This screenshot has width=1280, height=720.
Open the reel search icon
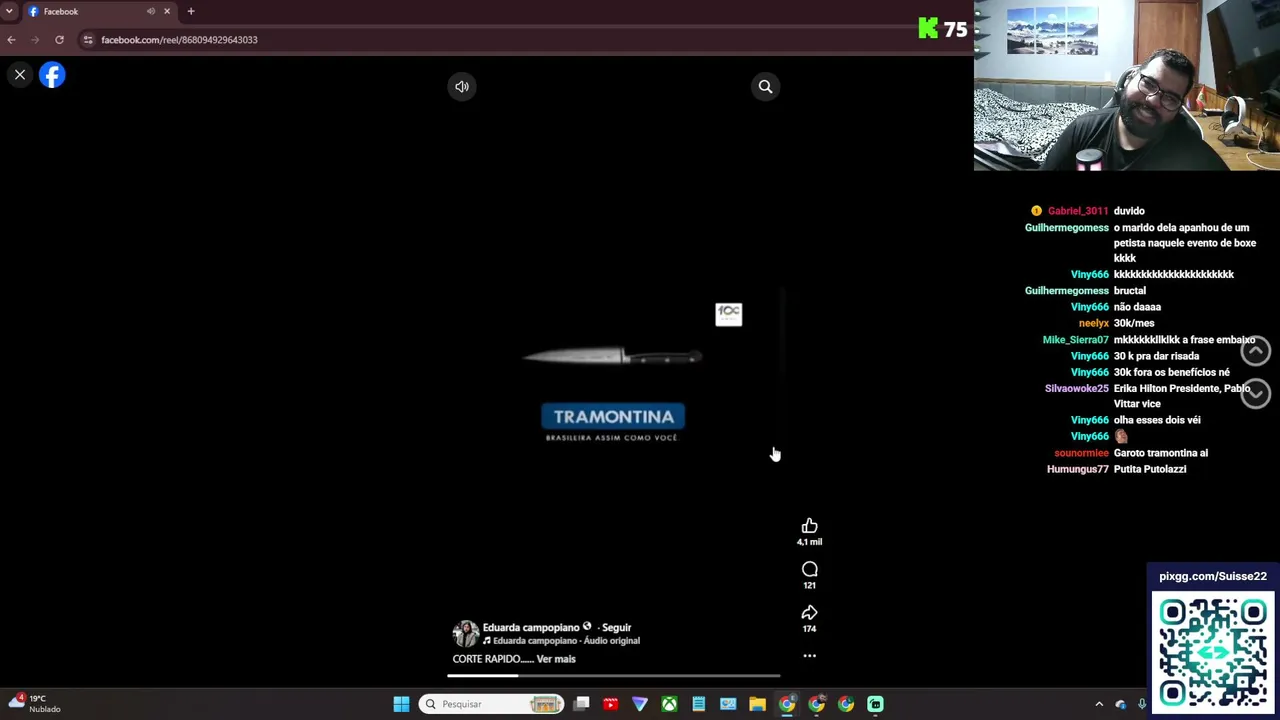pos(765,87)
